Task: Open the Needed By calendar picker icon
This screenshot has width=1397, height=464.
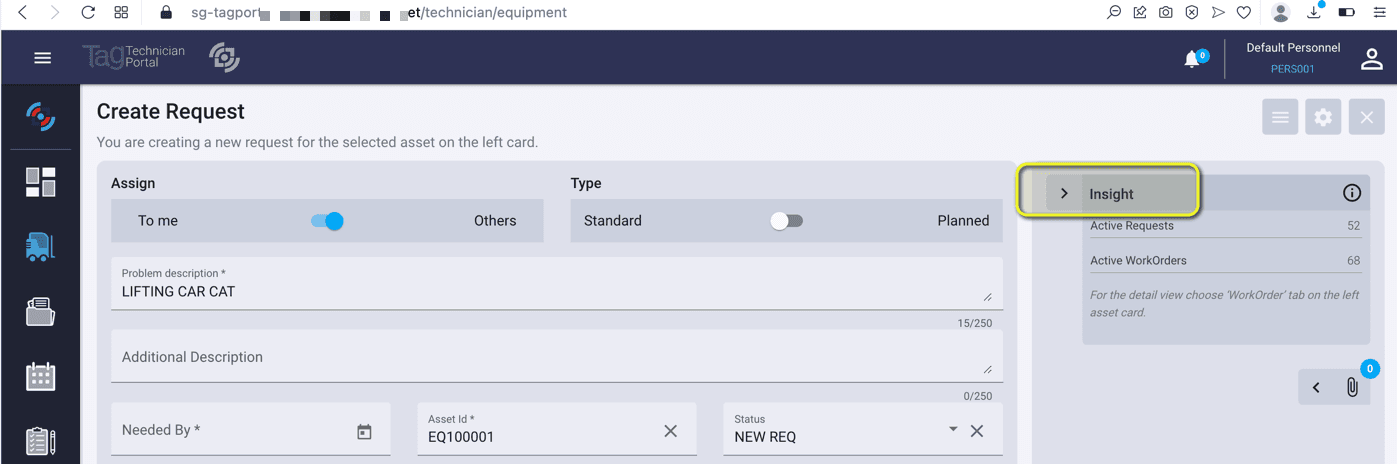Action: 364,432
